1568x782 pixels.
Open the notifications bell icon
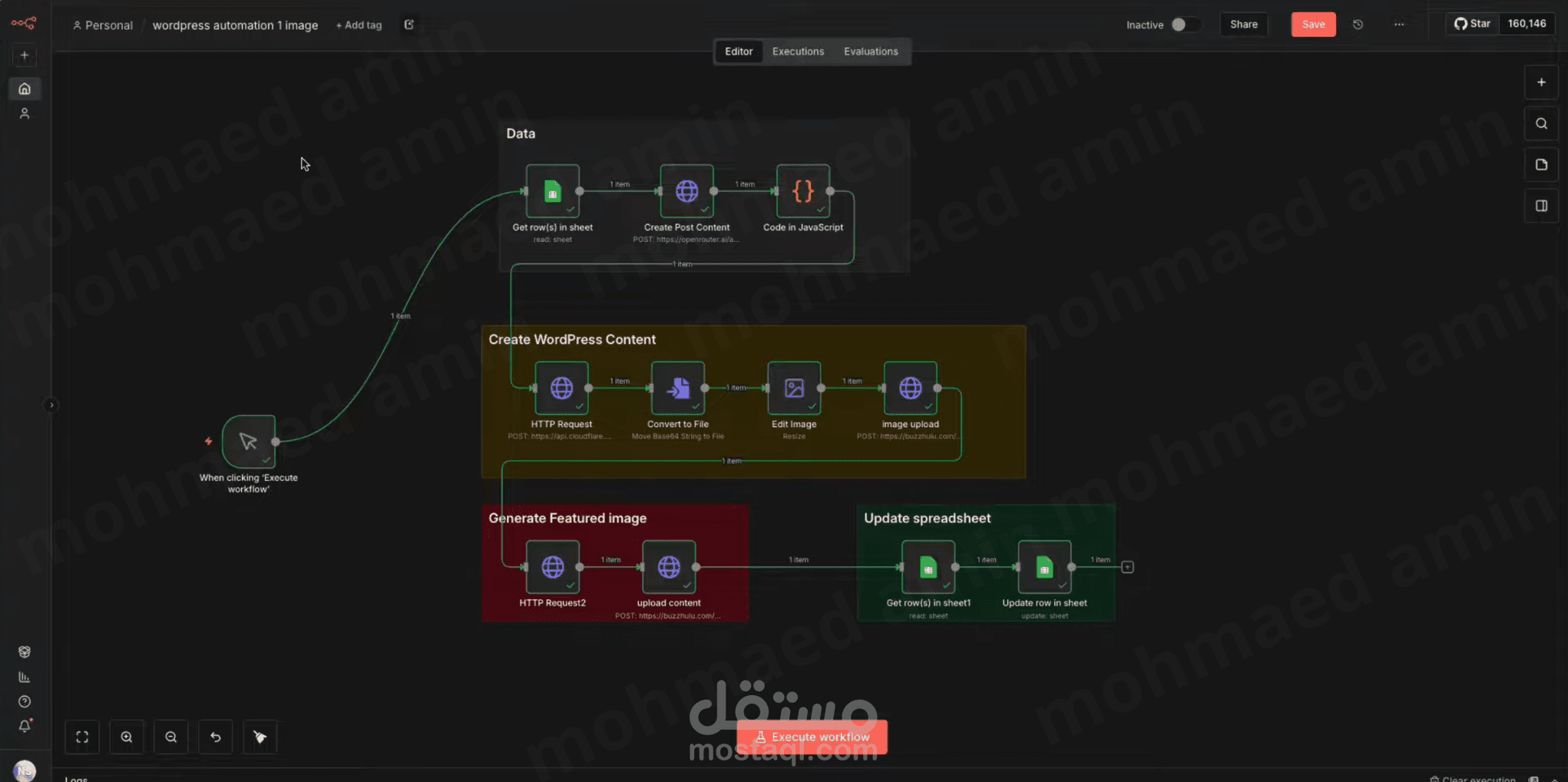coord(25,726)
